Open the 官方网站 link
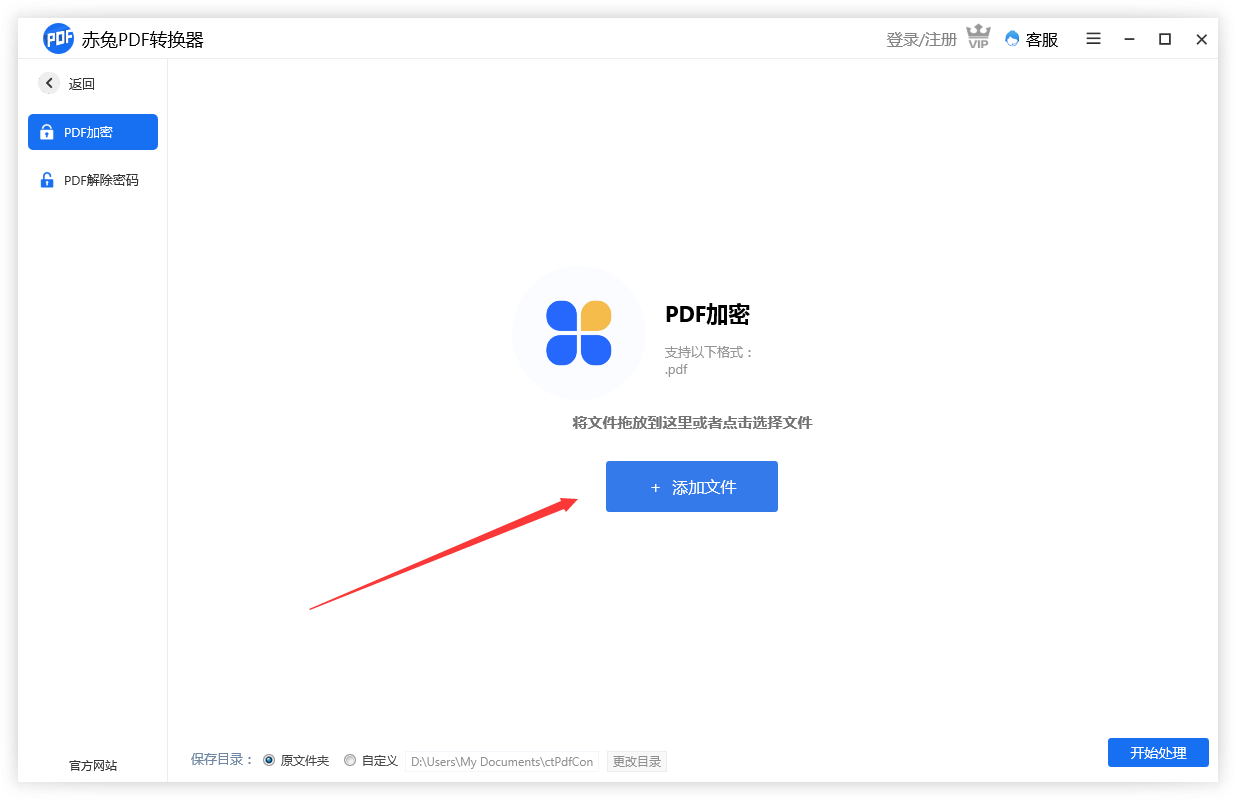The width and height of the screenshot is (1236, 800). click(93, 765)
